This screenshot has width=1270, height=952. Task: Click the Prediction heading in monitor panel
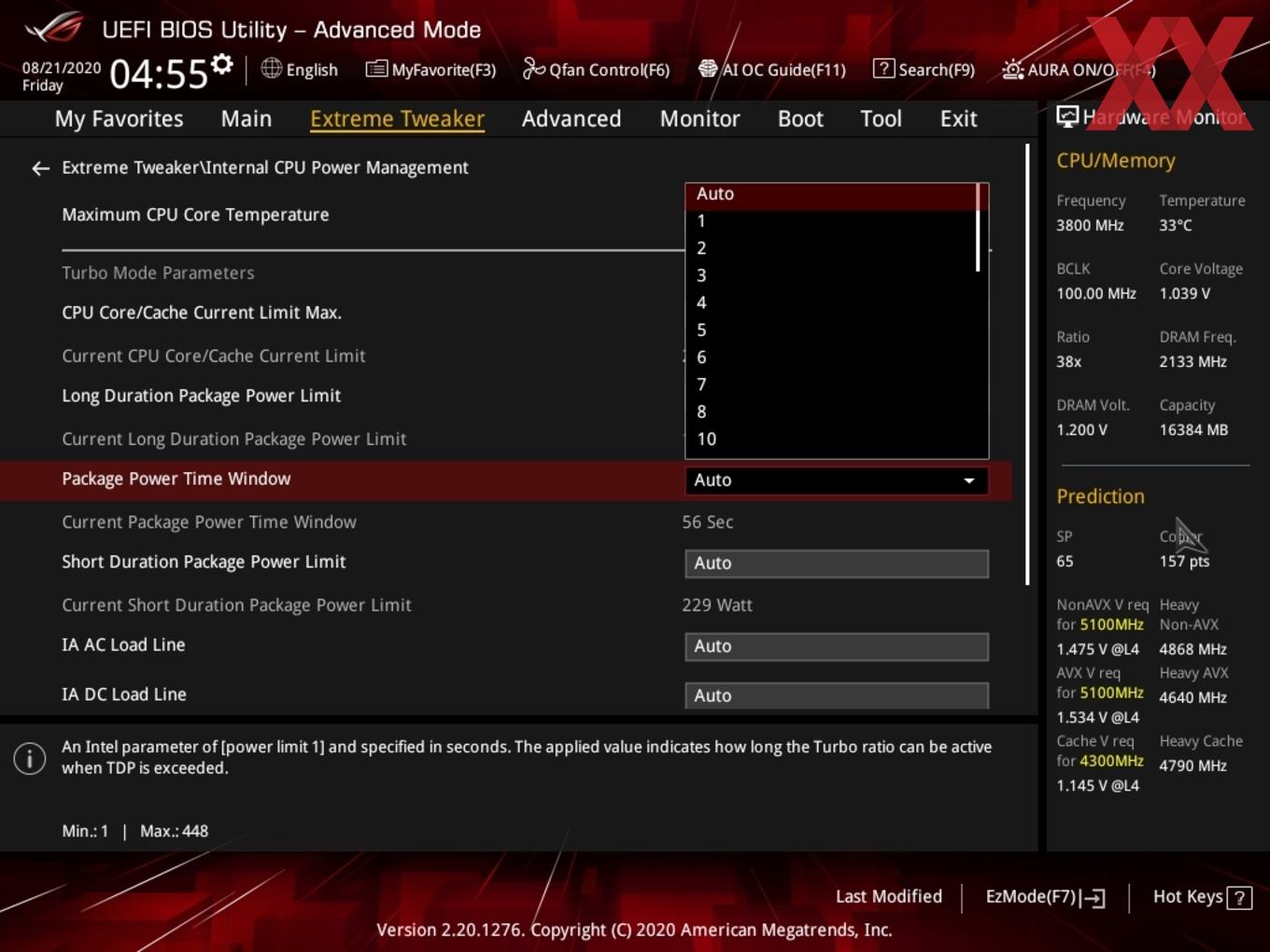pyautogui.click(x=1100, y=497)
